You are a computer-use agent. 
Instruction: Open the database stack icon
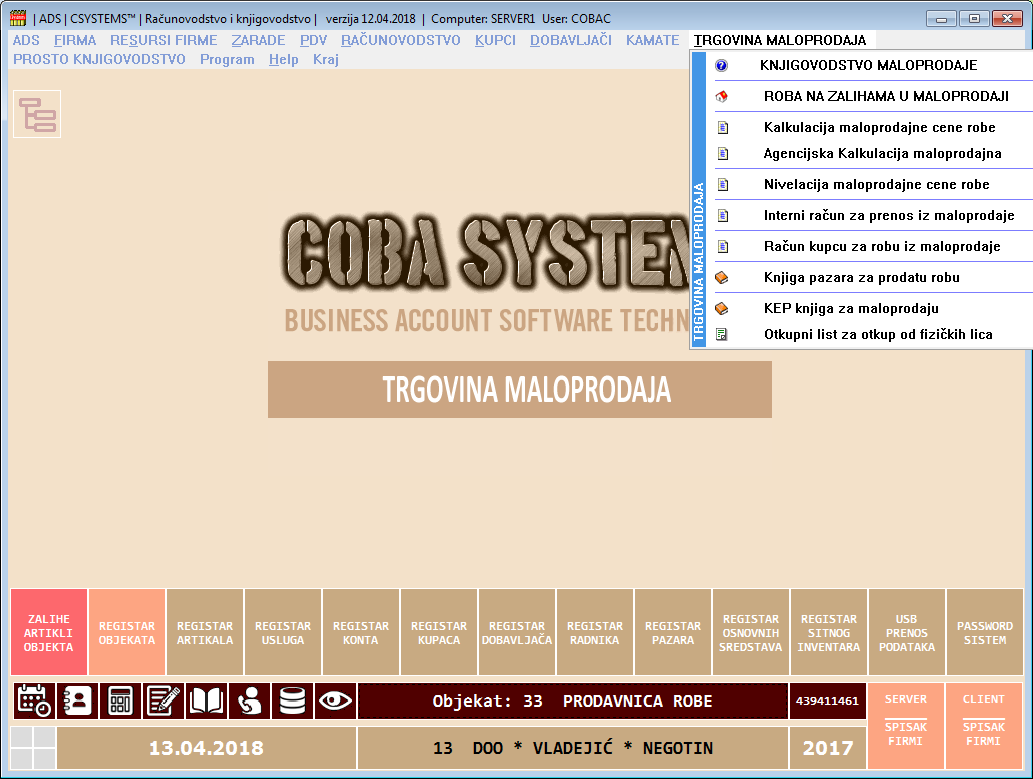pos(292,701)
